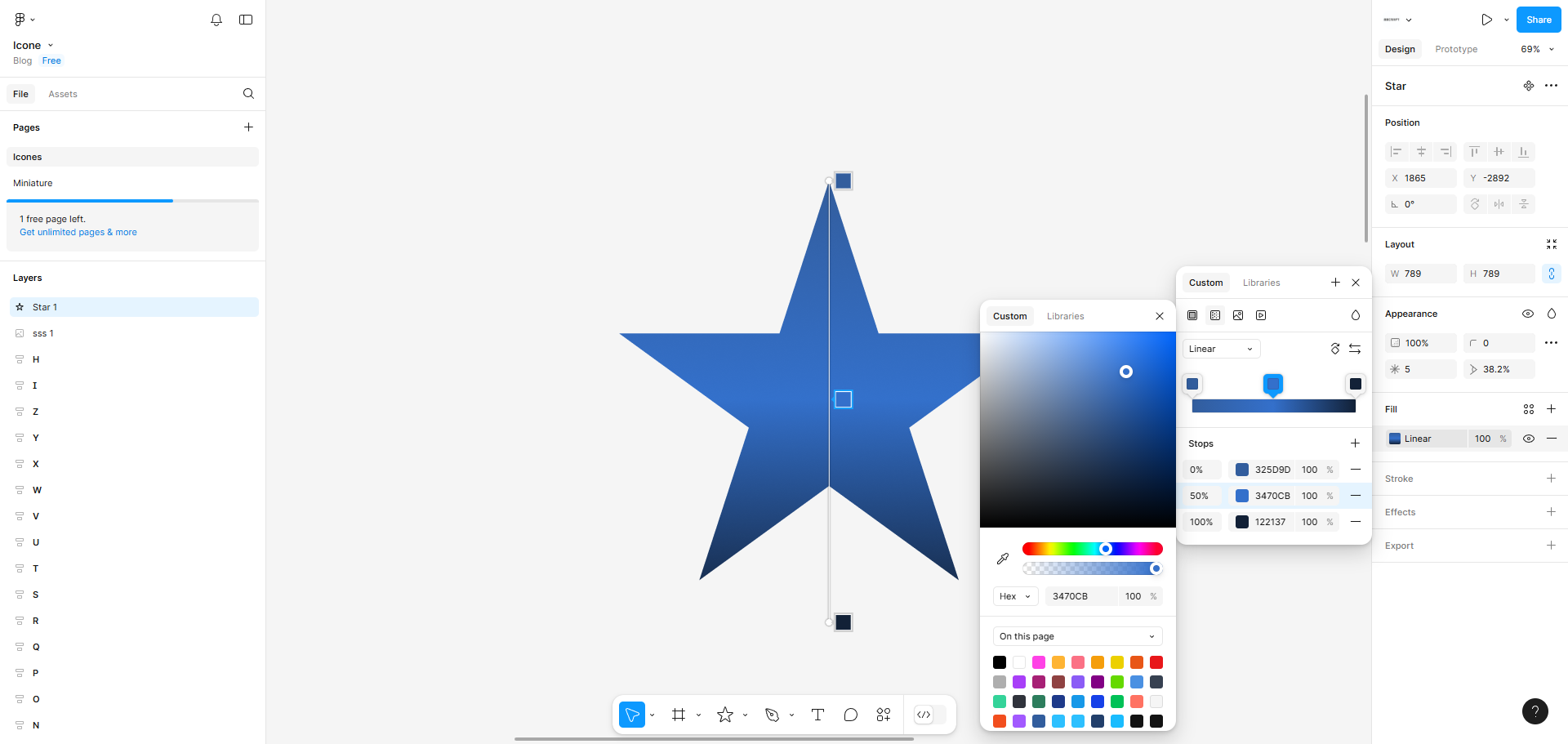This screenshot has width=1568, height=744.
Task: Remove the 325D9D gradient stop
Action: coord(1356,470)
